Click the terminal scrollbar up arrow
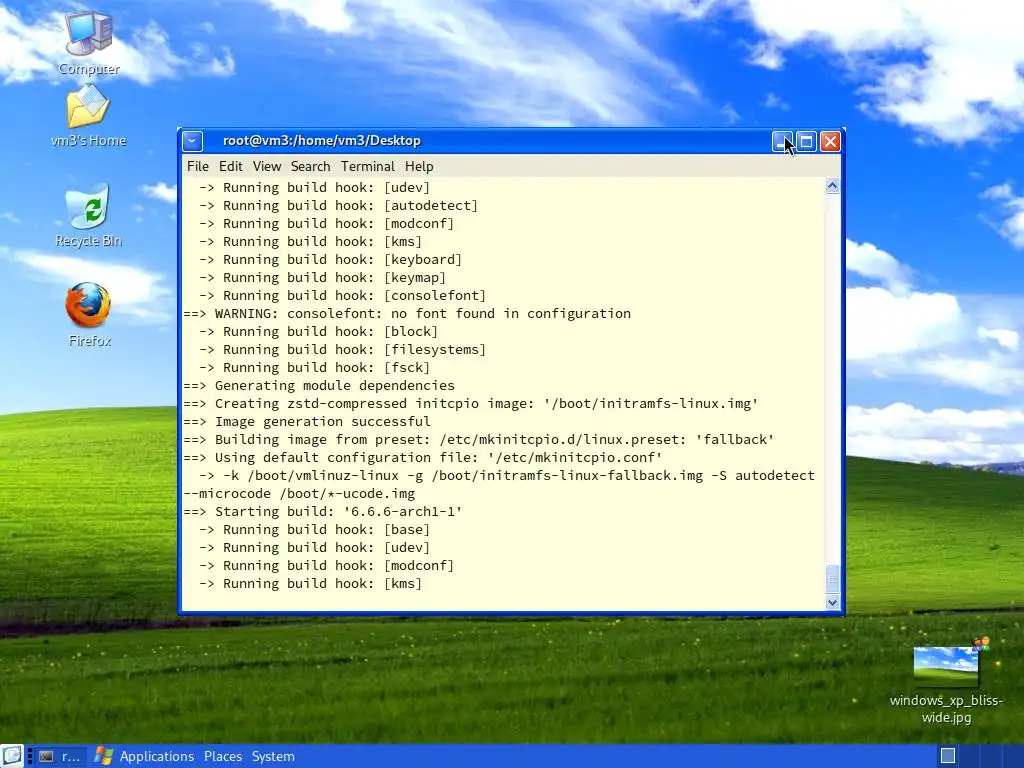The image size is (1024, 768). (832, 186)
